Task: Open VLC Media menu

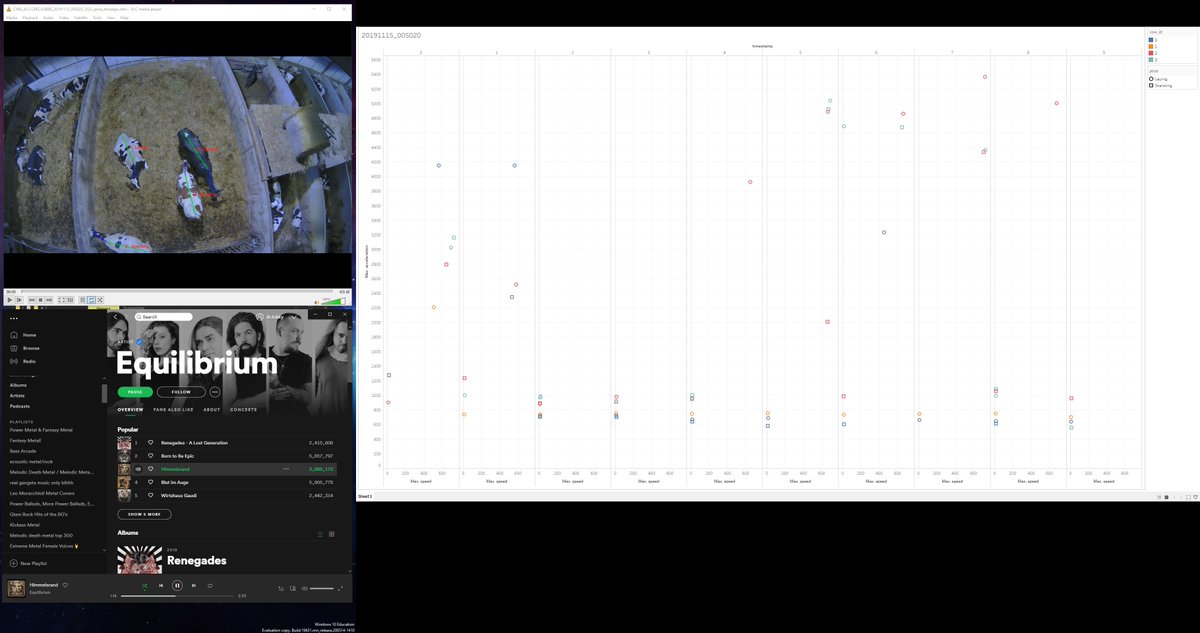Action: coord(12,17)
